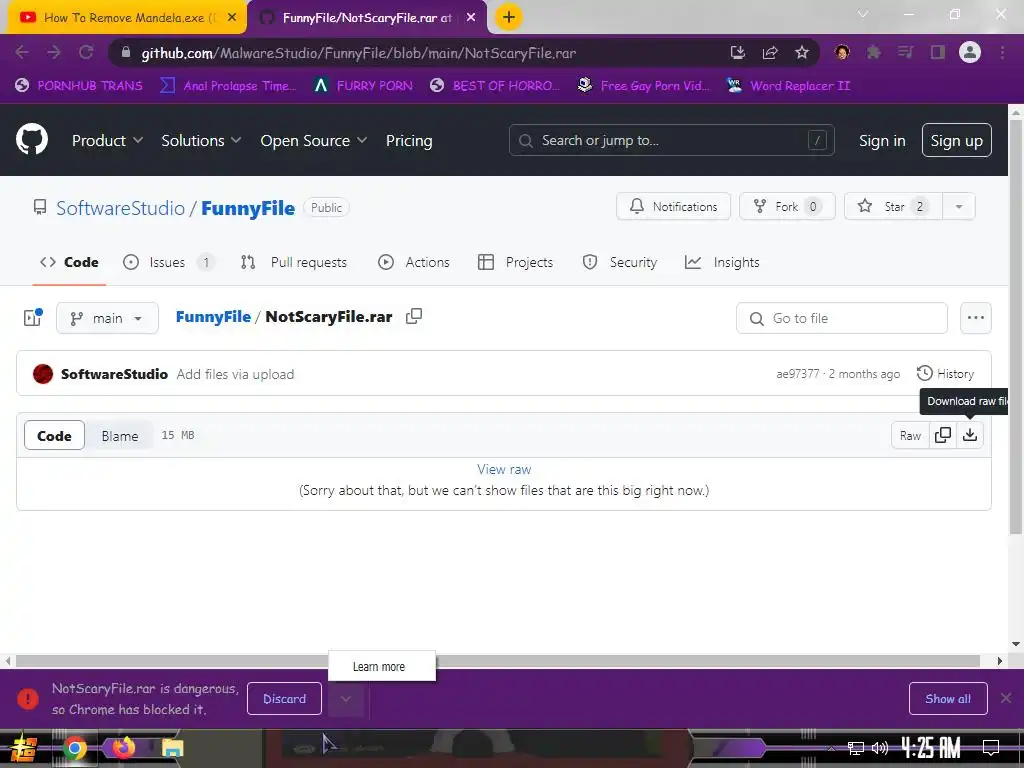Select the Code view toggle

click(x=54, y=436)
